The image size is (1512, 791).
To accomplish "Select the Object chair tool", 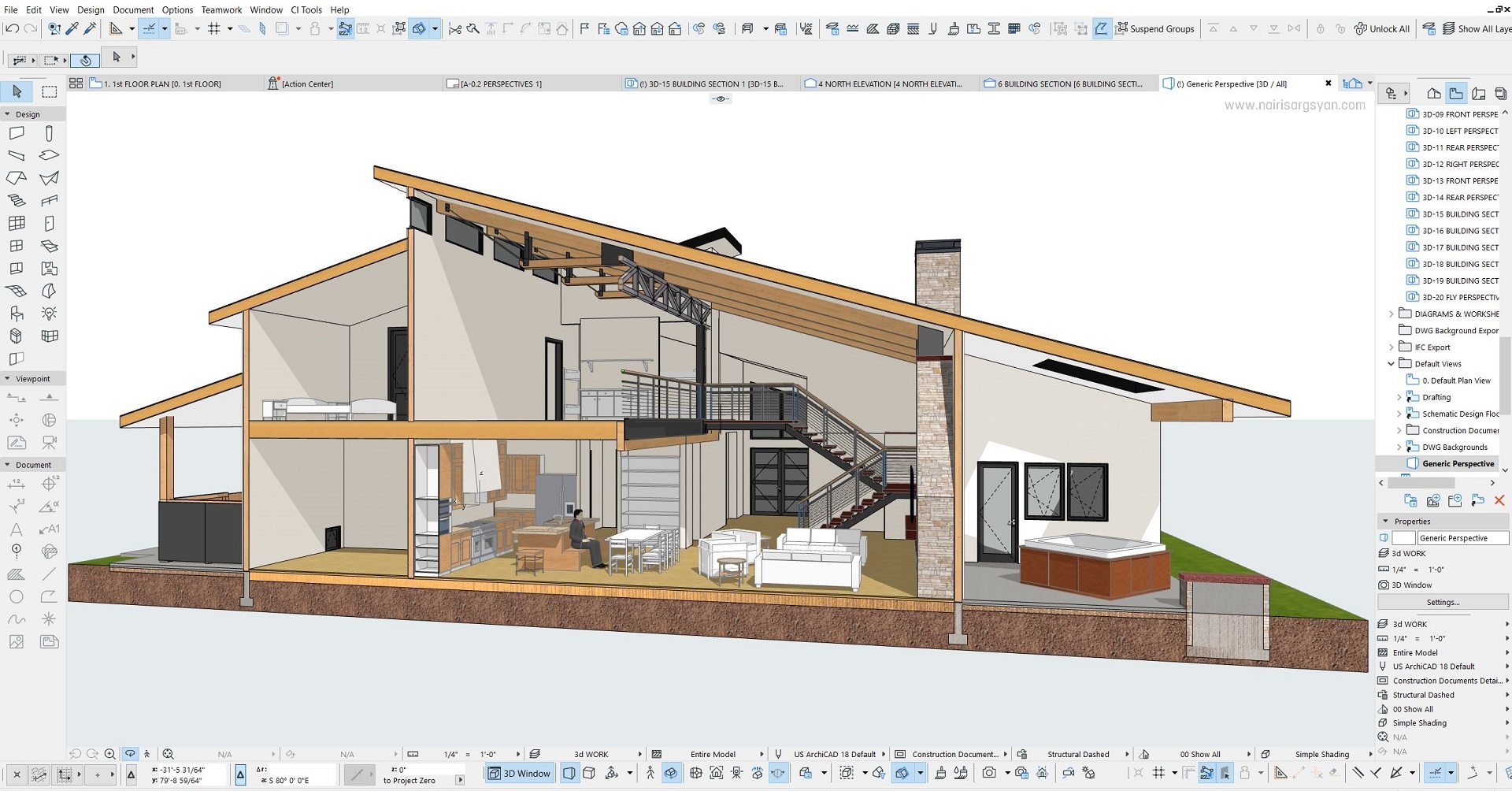I will click(x=17, y=313).
